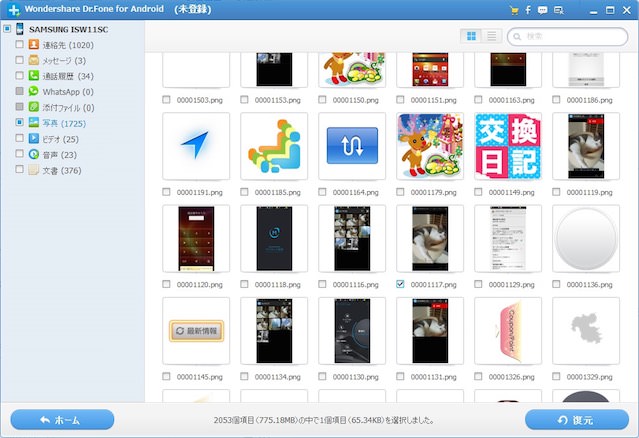
Task: Open the Facebook share icon
Action: [x=528, y=10]
